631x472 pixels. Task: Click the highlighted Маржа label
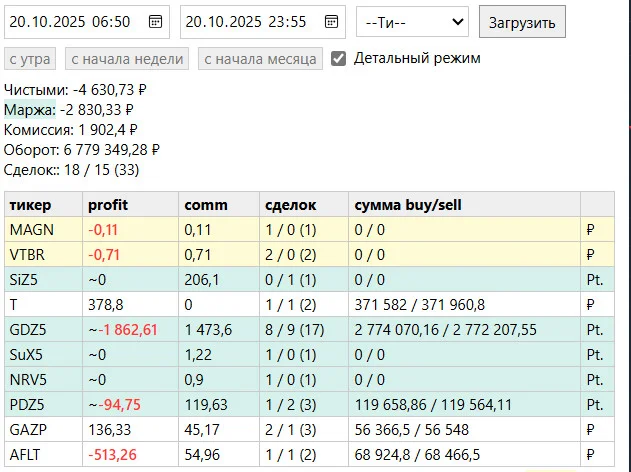[30, 109]
